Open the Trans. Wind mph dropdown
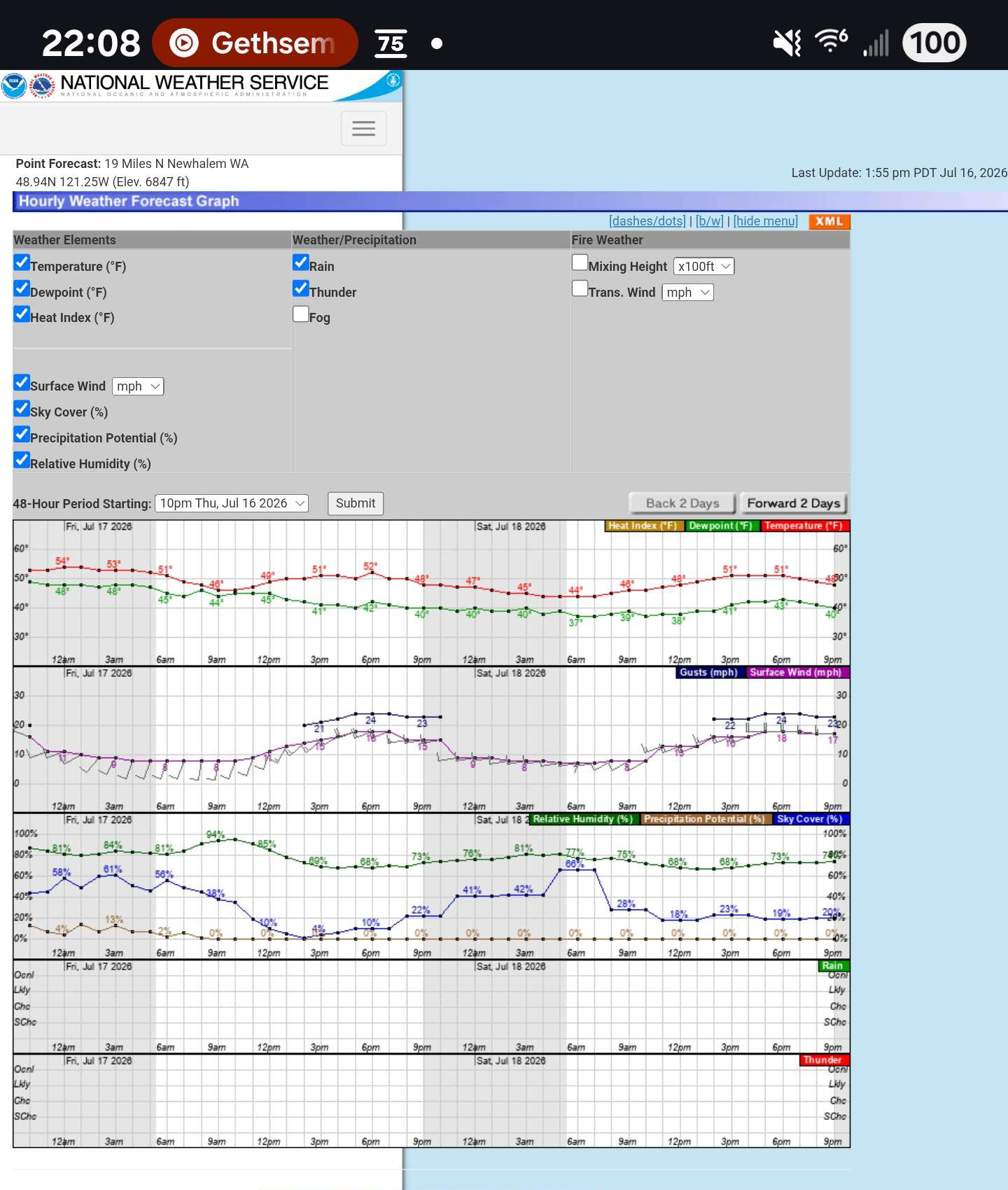The height and width of the screenshot is (1190, 1008). [688, 293]
